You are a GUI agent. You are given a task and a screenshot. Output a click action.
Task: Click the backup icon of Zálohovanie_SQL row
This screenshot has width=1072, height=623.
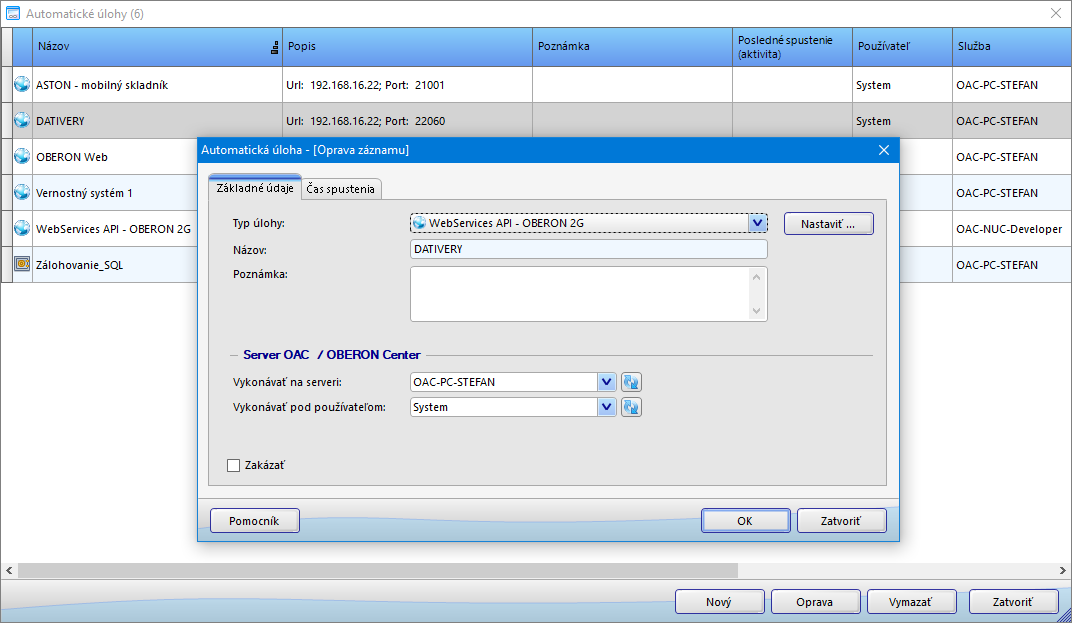click(22, 264)
